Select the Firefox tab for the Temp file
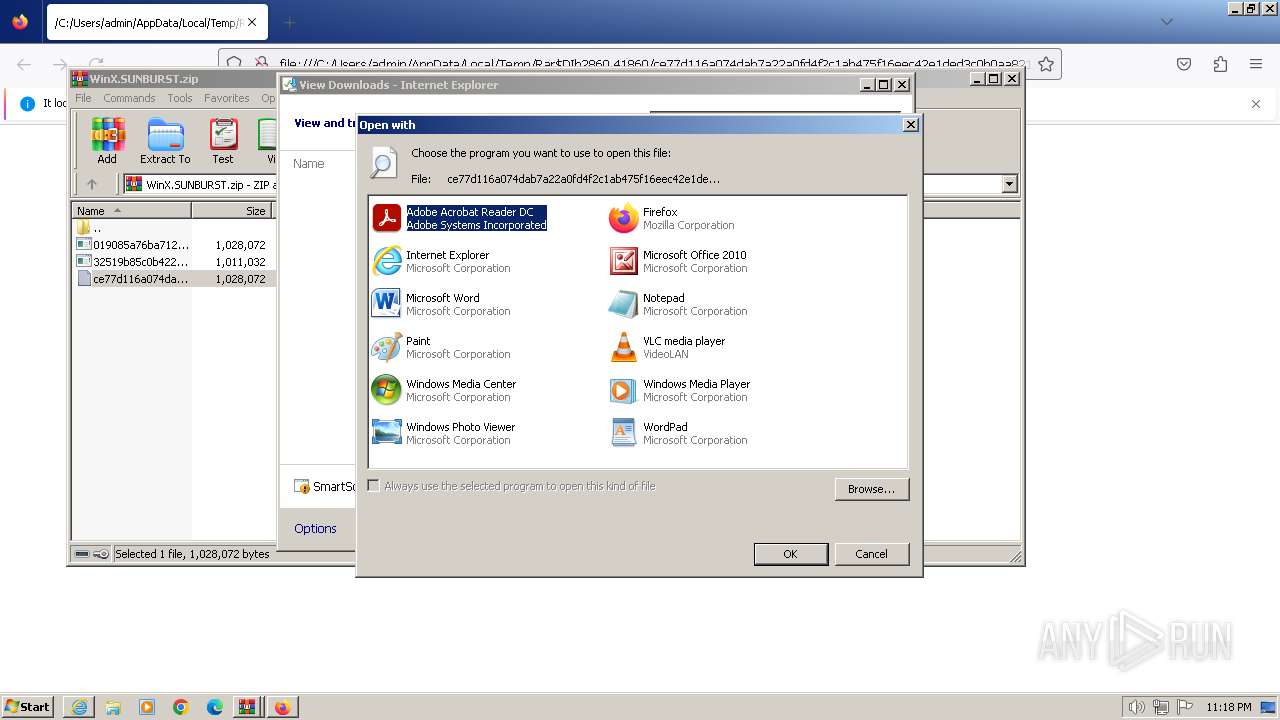 [147, 22]
